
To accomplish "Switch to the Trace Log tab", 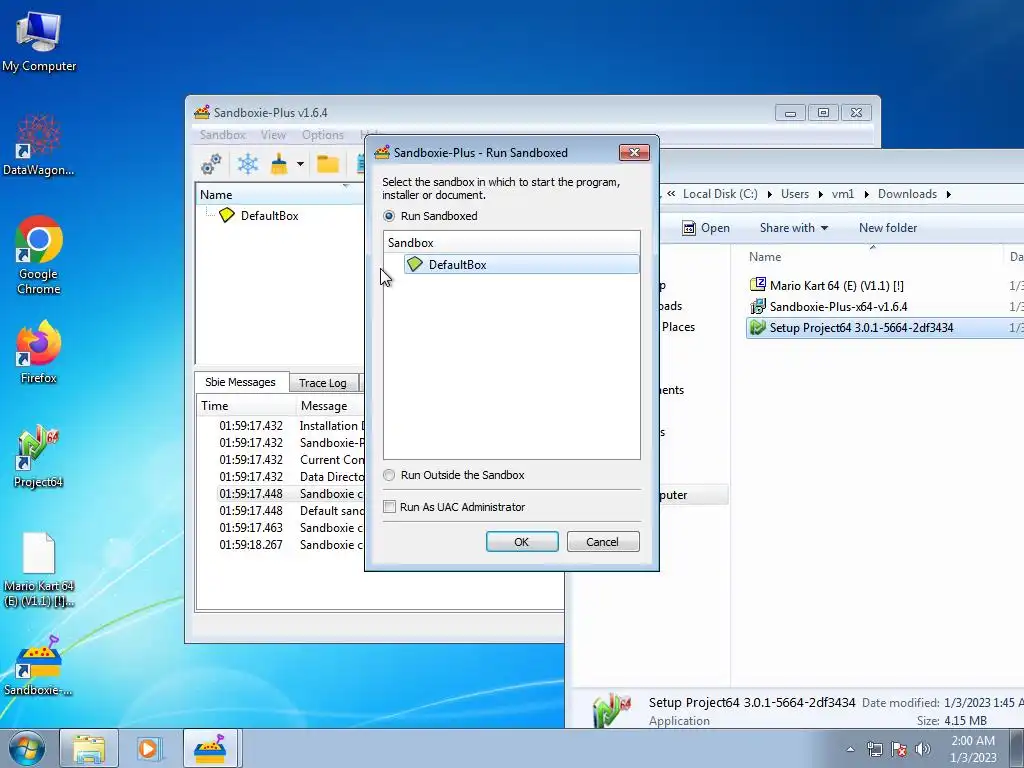I will 323,383.
